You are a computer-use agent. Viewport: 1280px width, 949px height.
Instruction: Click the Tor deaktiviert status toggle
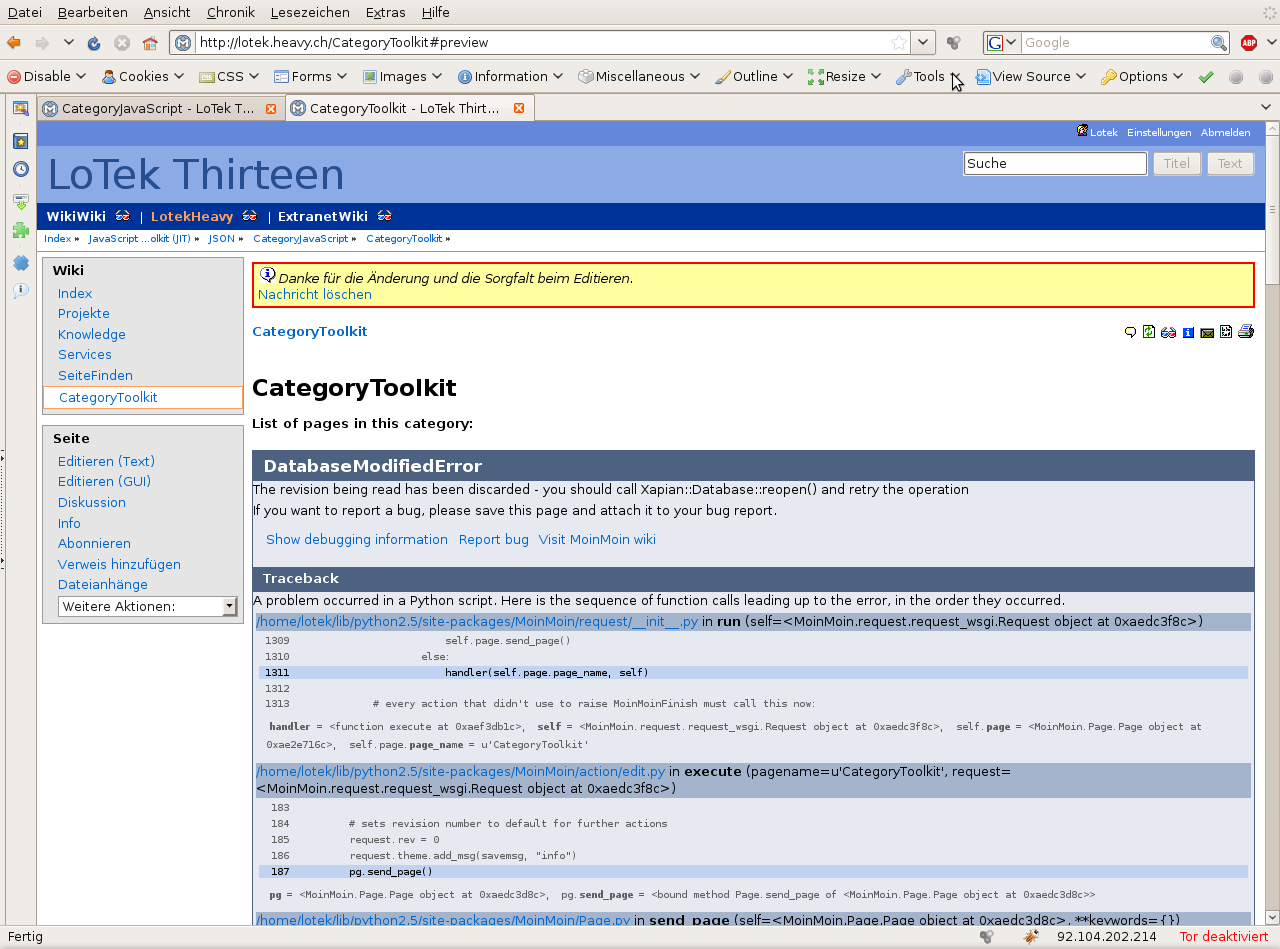1223,937
